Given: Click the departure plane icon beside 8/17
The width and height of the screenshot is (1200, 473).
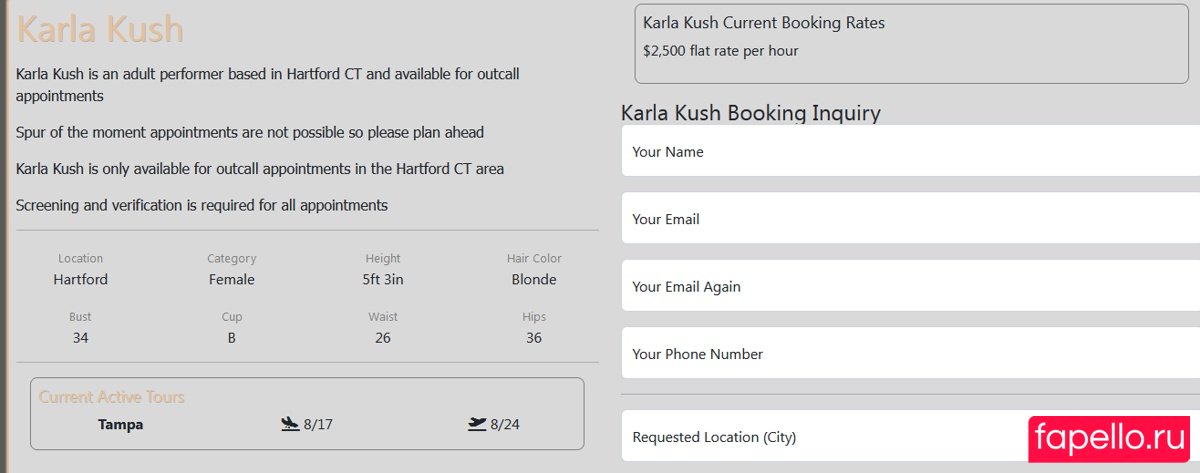Looking at the screenshot, I should (x=290, y=424).
